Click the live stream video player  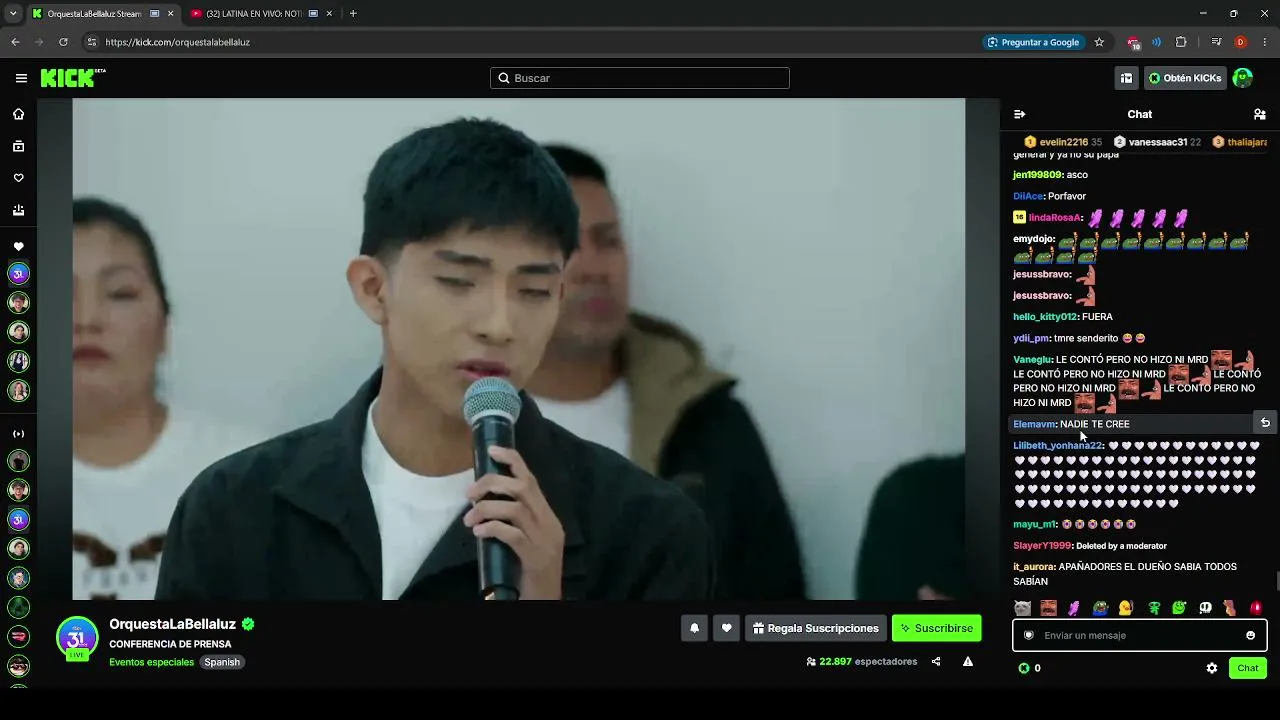(x=518, y=349)
